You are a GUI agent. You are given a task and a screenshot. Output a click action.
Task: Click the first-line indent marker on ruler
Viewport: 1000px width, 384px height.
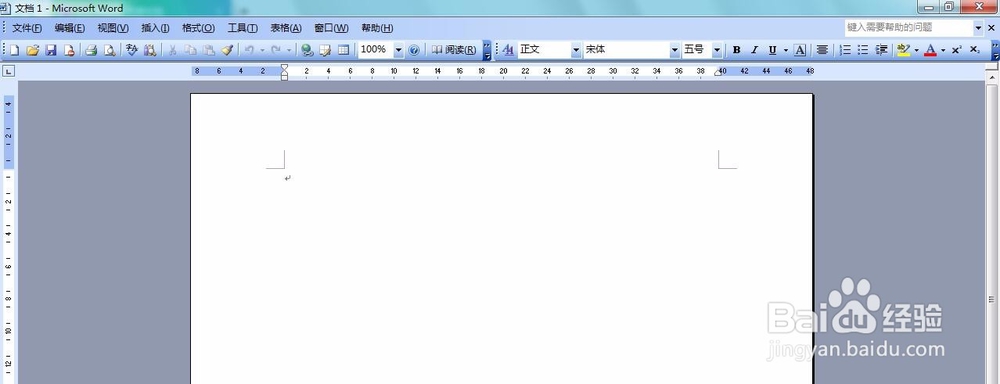pos(284,67)
